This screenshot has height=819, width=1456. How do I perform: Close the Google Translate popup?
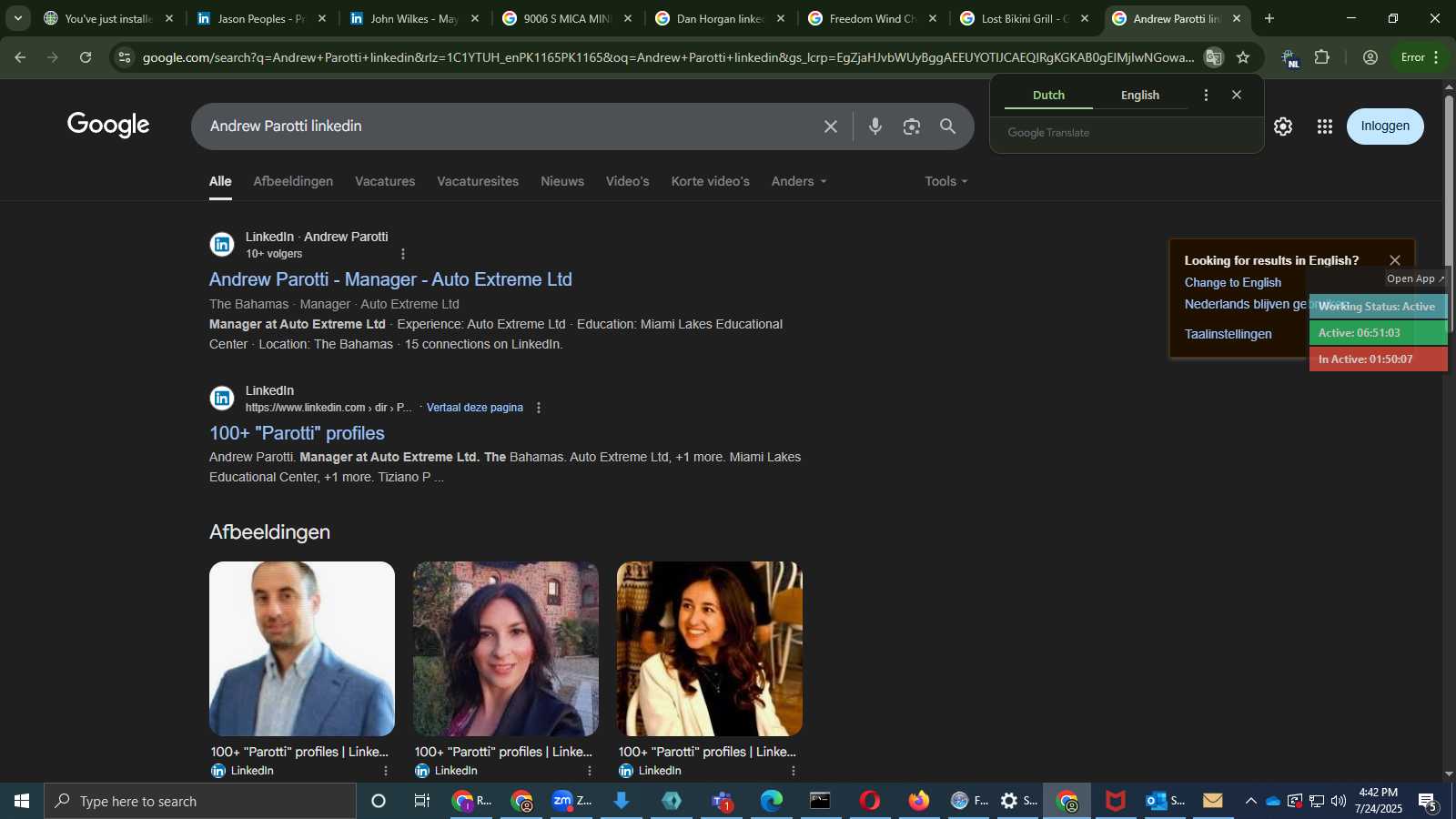click(1237, 95)
